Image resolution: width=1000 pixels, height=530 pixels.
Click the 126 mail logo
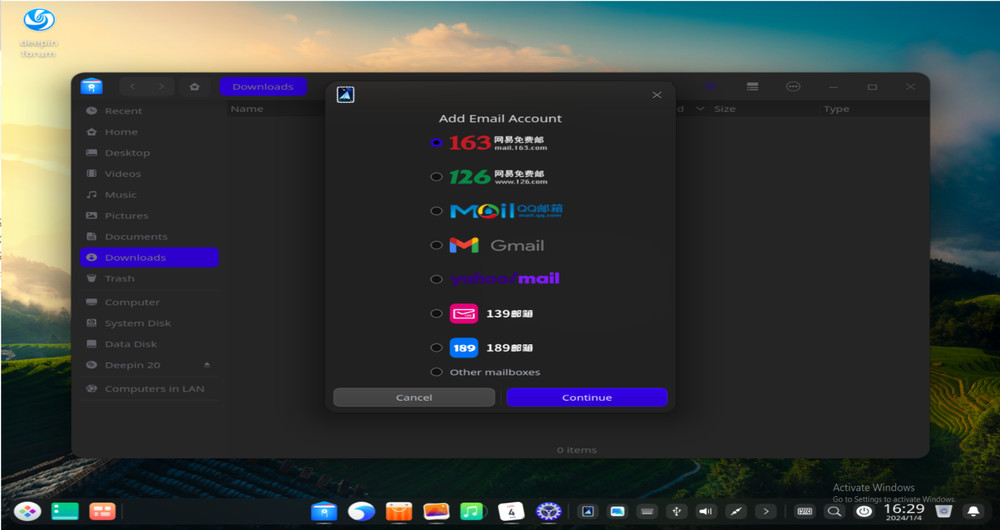tap(498, 177)
